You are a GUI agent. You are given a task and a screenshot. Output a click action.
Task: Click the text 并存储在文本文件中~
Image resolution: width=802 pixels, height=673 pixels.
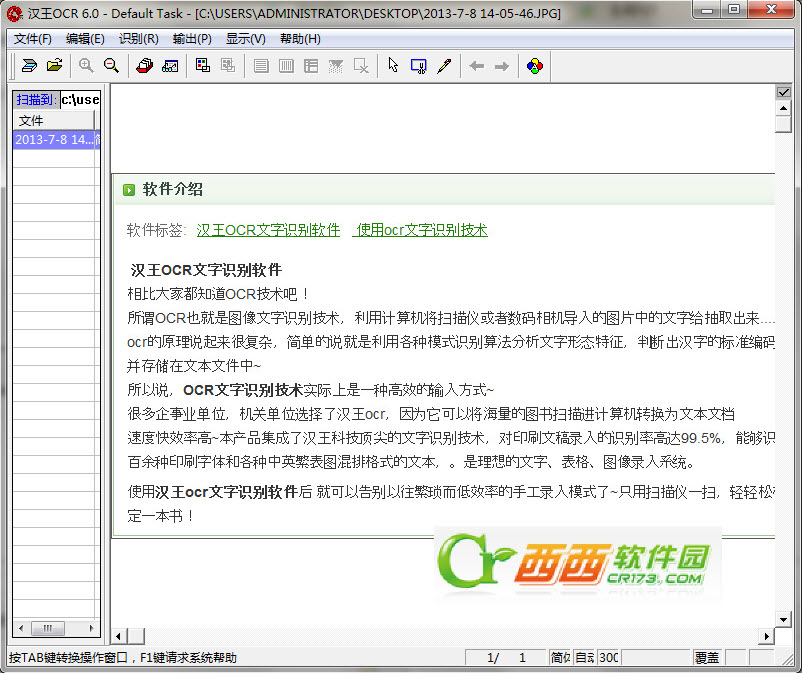pos(194,366)
